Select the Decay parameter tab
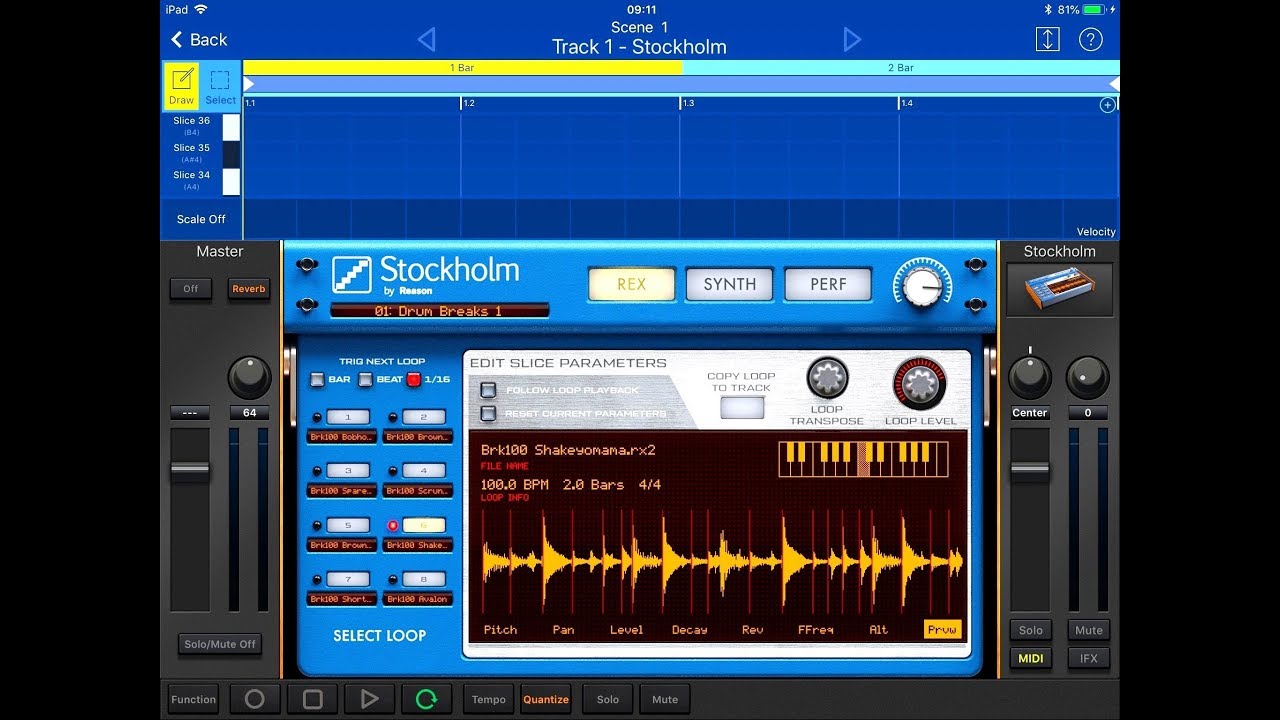Image resolution: width=1280 pixels, height=720 pixels. click(689, 630)
